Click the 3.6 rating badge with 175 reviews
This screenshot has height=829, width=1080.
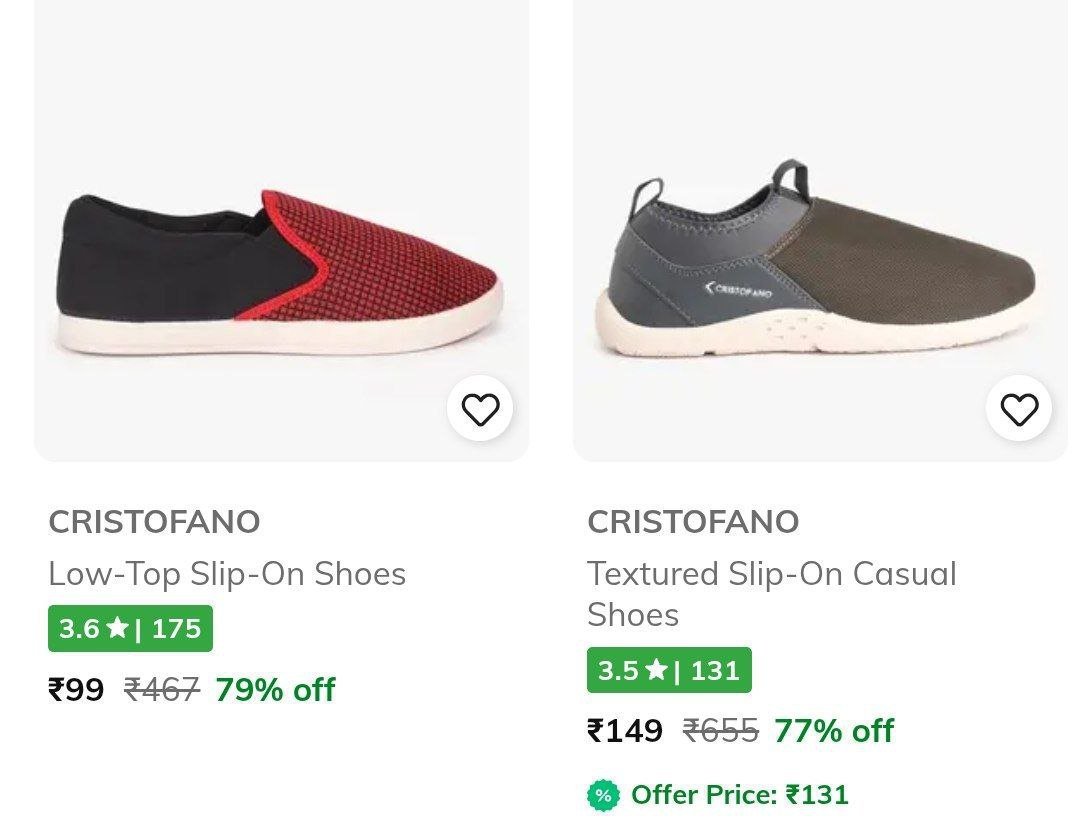(x=130, y=628)
